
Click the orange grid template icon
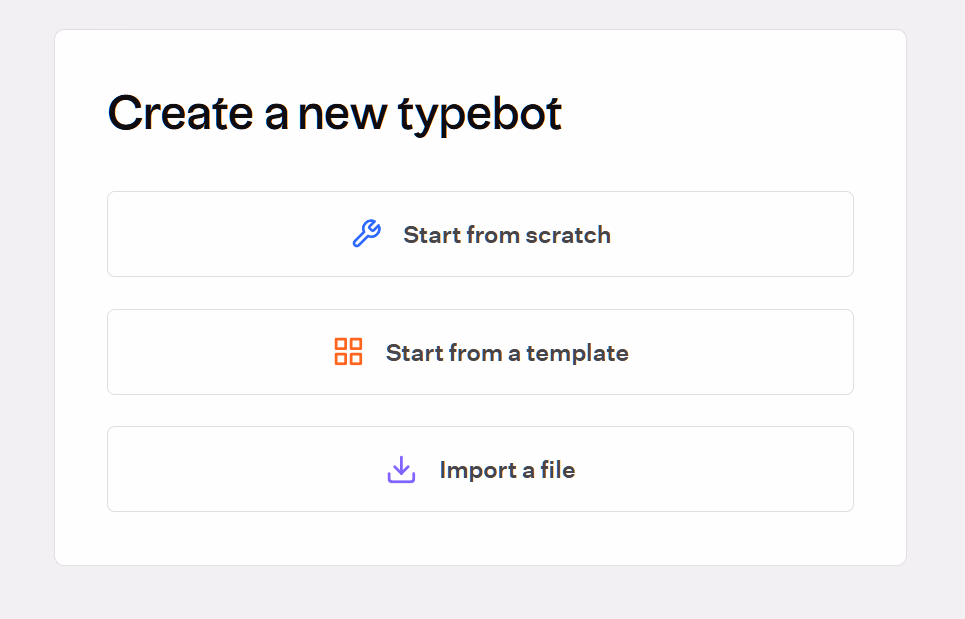pyautogui.click(x=348, y=352)
